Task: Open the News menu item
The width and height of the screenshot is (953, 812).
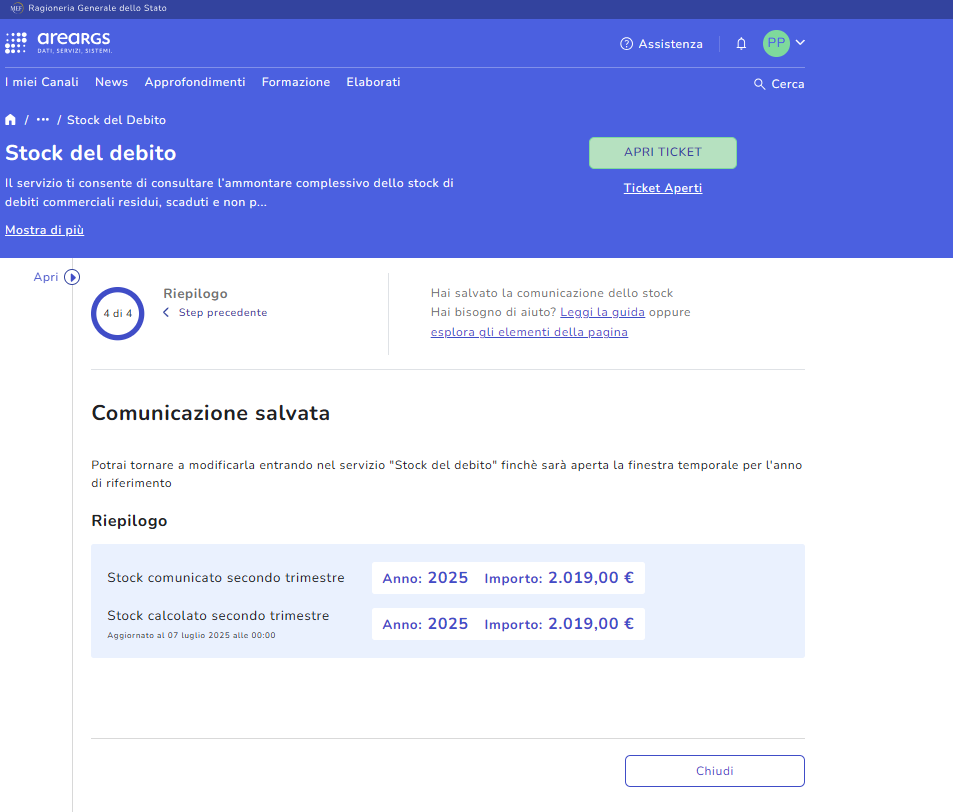Action: [111, 82]
